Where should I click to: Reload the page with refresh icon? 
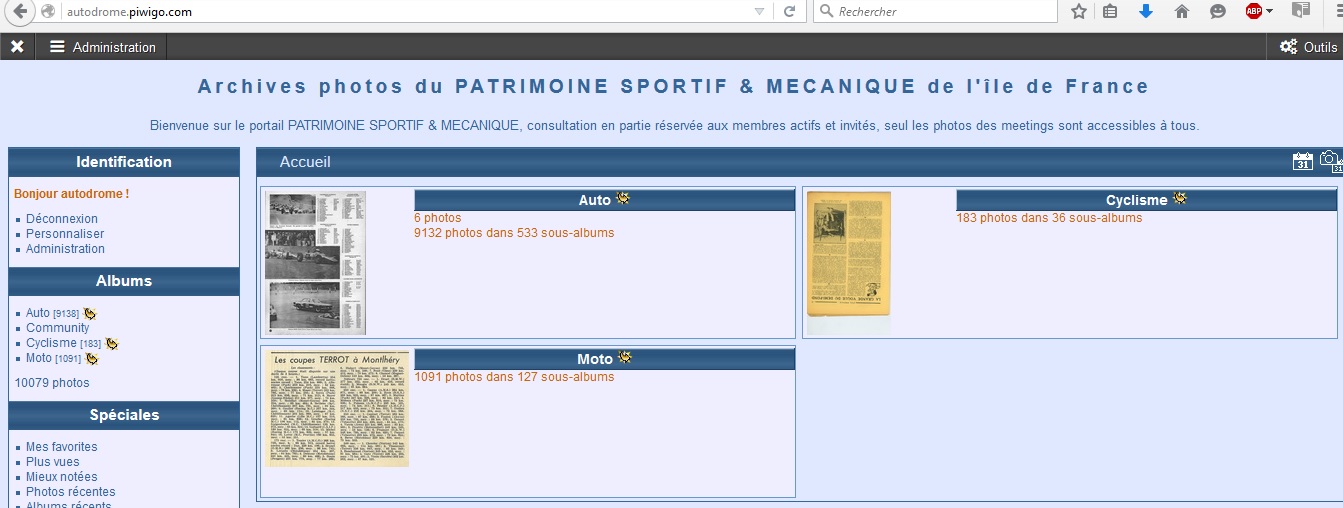[x=789, y=12]
